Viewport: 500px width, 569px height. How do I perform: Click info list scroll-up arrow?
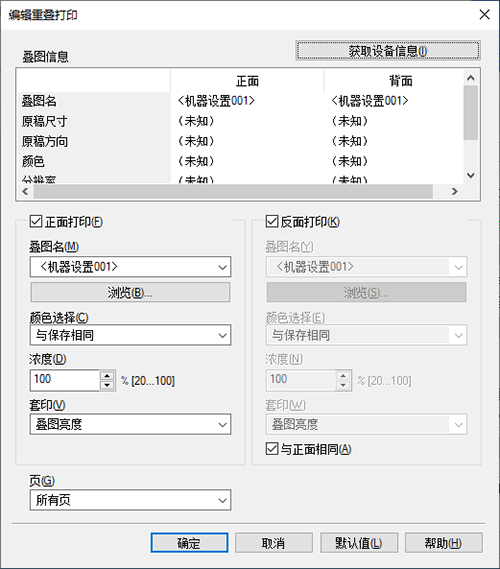tap(471, 78)
